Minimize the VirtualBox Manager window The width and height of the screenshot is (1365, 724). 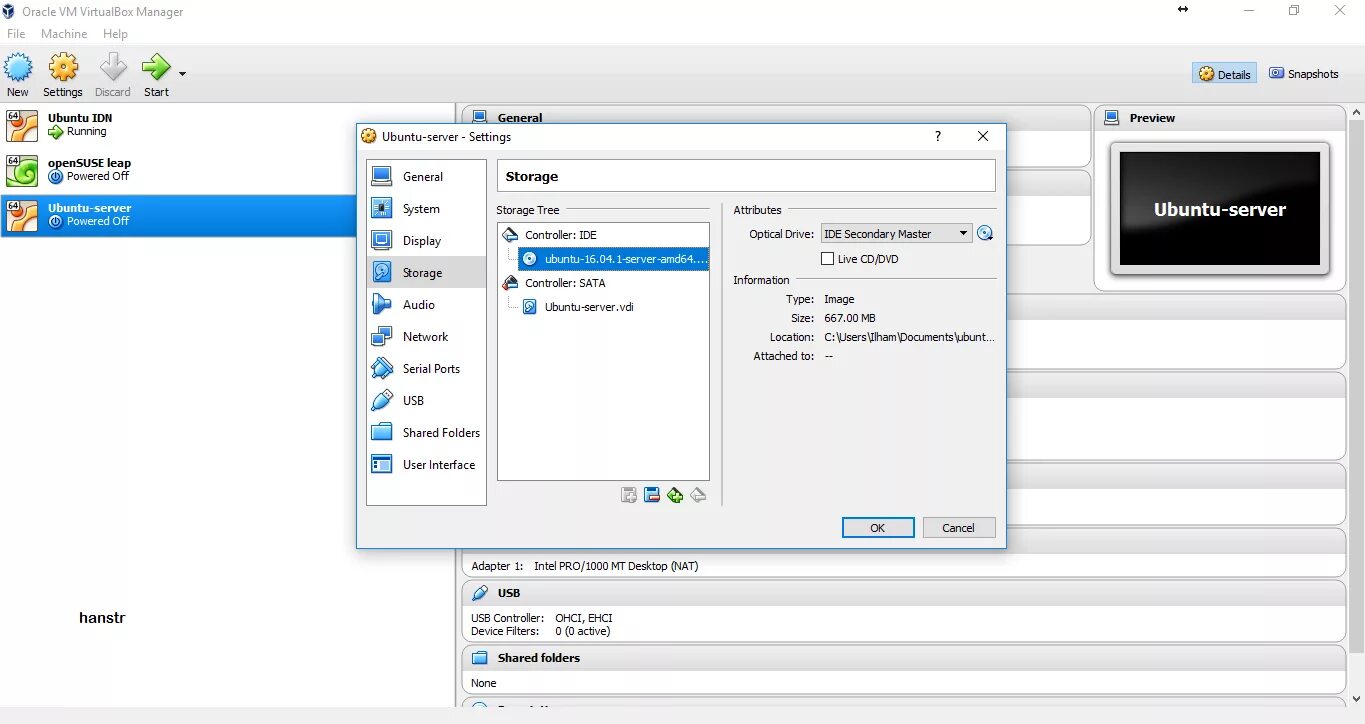click(x=1248, y=10)
